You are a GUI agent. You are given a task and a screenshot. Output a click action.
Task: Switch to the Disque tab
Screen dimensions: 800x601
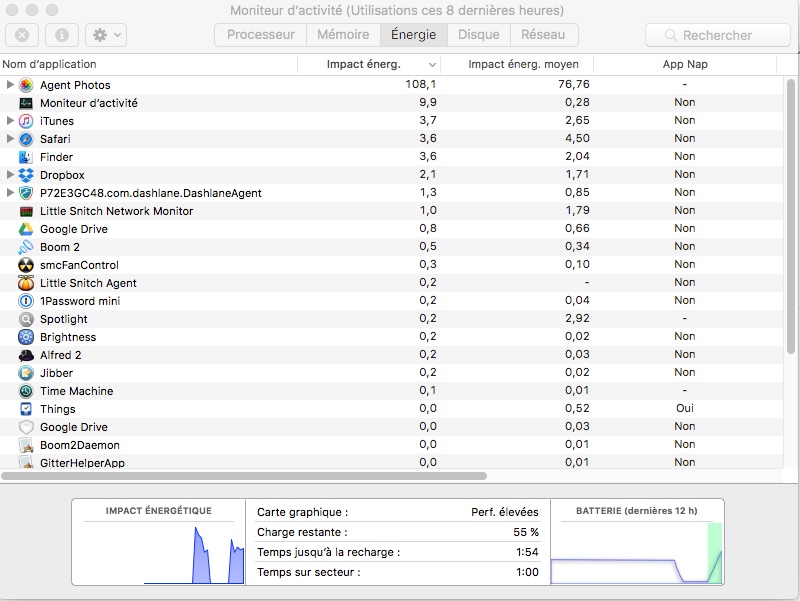click(x=479, y=35)
